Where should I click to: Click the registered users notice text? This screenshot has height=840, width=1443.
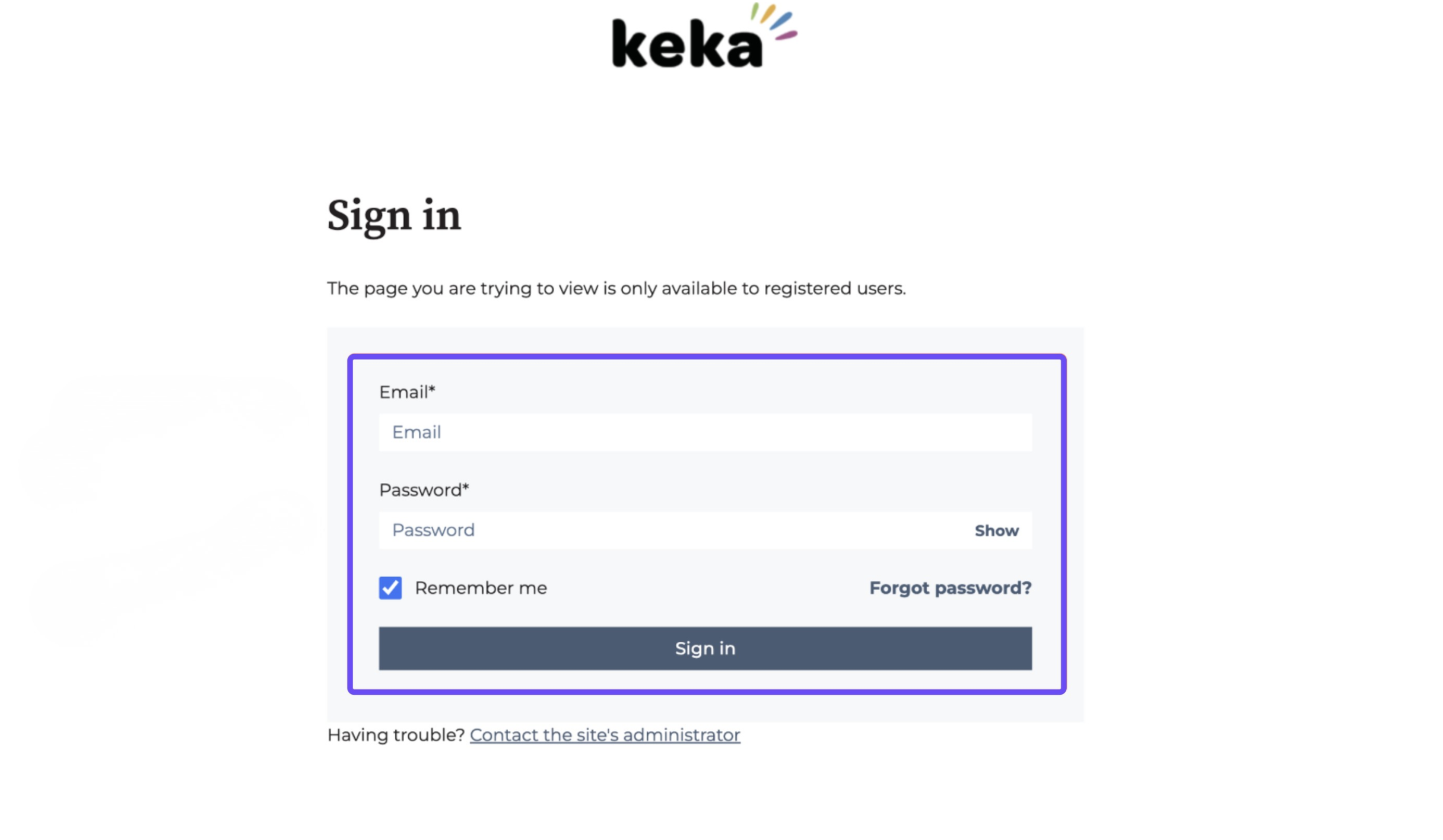click(x=616, y=288)
